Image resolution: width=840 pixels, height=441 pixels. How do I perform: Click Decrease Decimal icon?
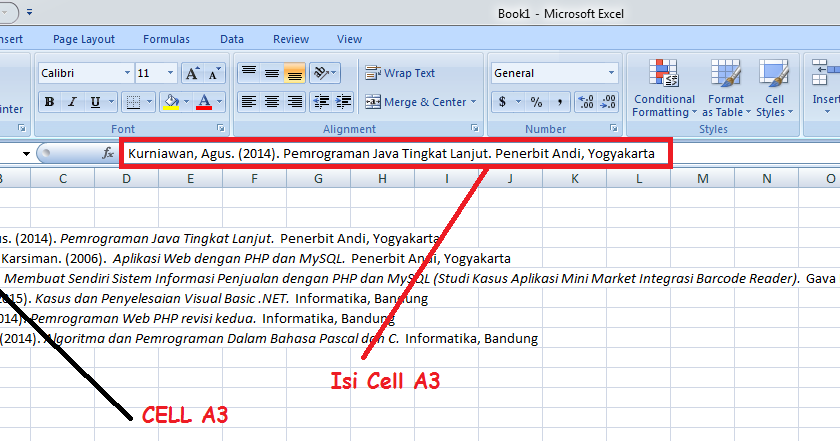click(608, 102)
